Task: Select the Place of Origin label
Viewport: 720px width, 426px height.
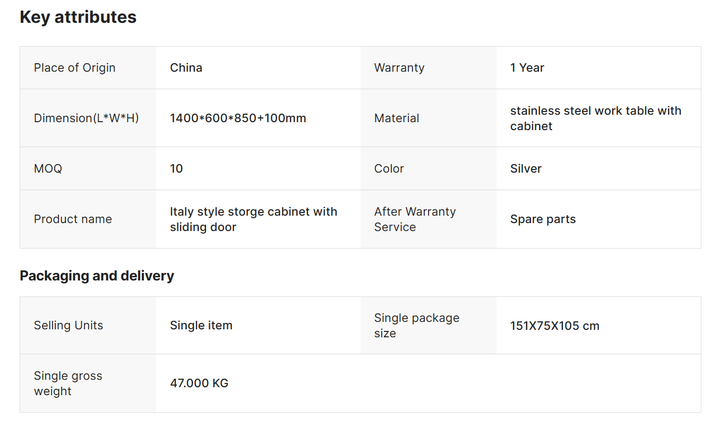Action: (x=74, y=68)
